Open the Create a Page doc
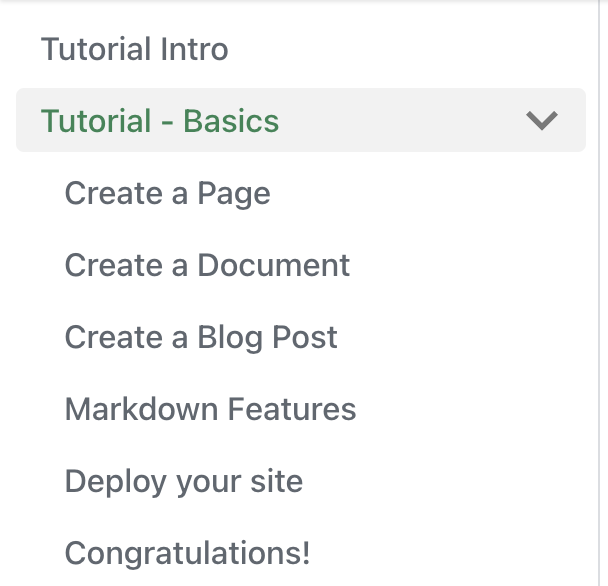Screen dimensions: 608x586 point(168,193)
